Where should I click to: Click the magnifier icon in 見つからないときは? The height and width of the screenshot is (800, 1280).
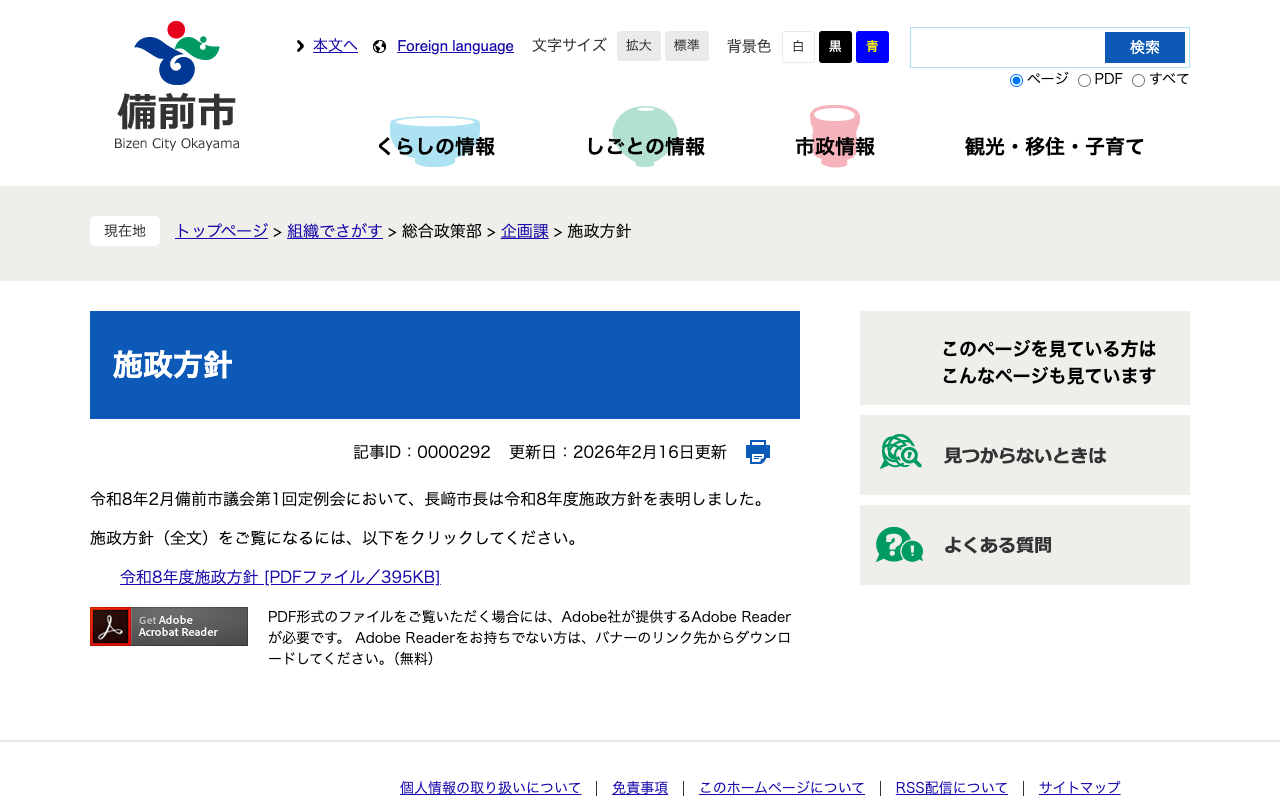[x=901, y=453]
